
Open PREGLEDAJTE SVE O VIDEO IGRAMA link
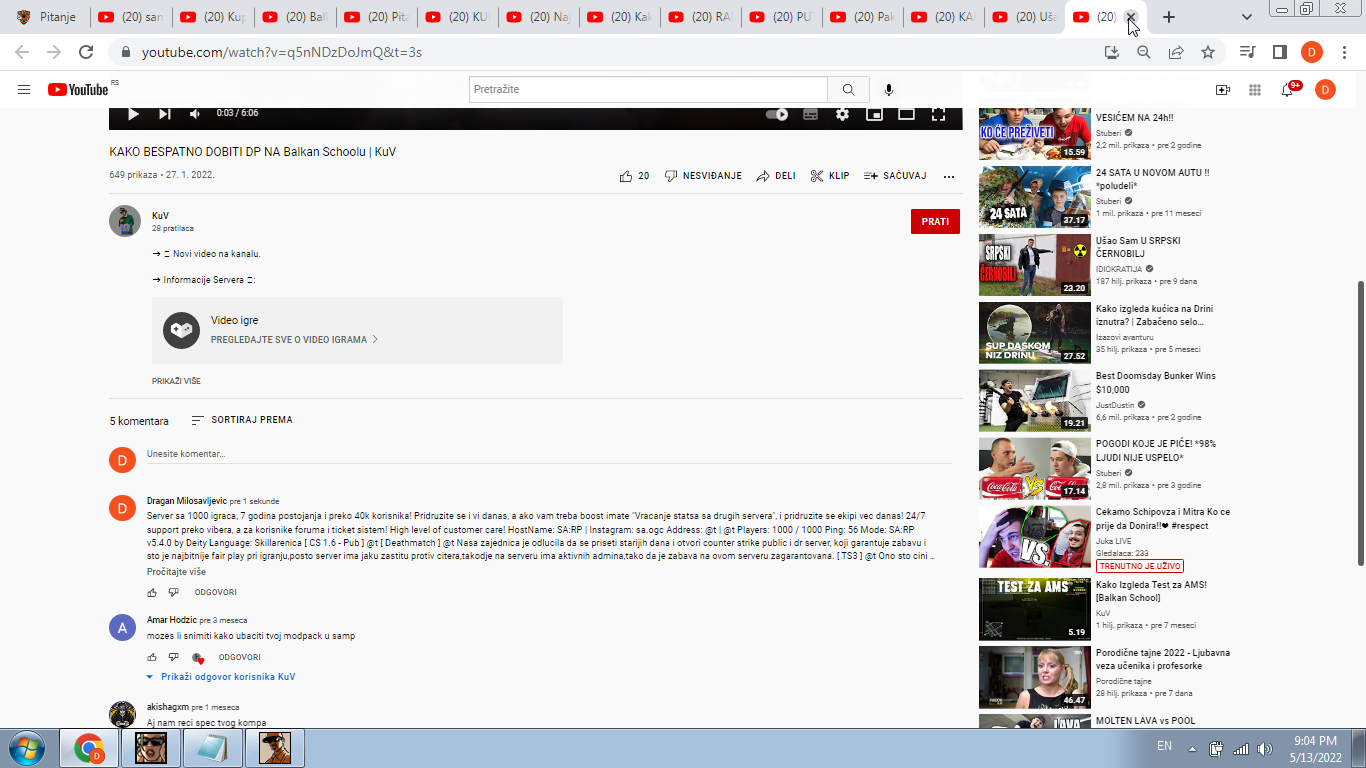click(x=294, y=339)
